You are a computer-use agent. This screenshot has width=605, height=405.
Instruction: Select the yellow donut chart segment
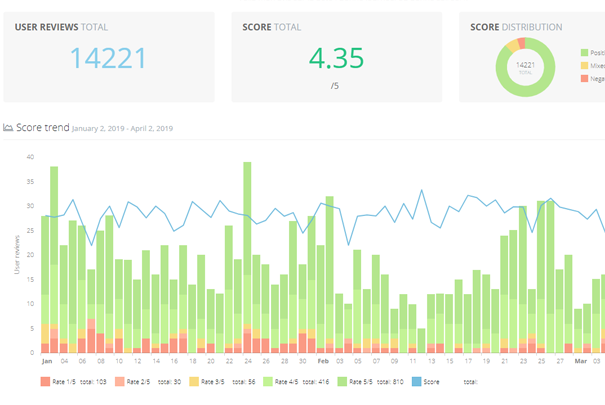coord(513,45)
